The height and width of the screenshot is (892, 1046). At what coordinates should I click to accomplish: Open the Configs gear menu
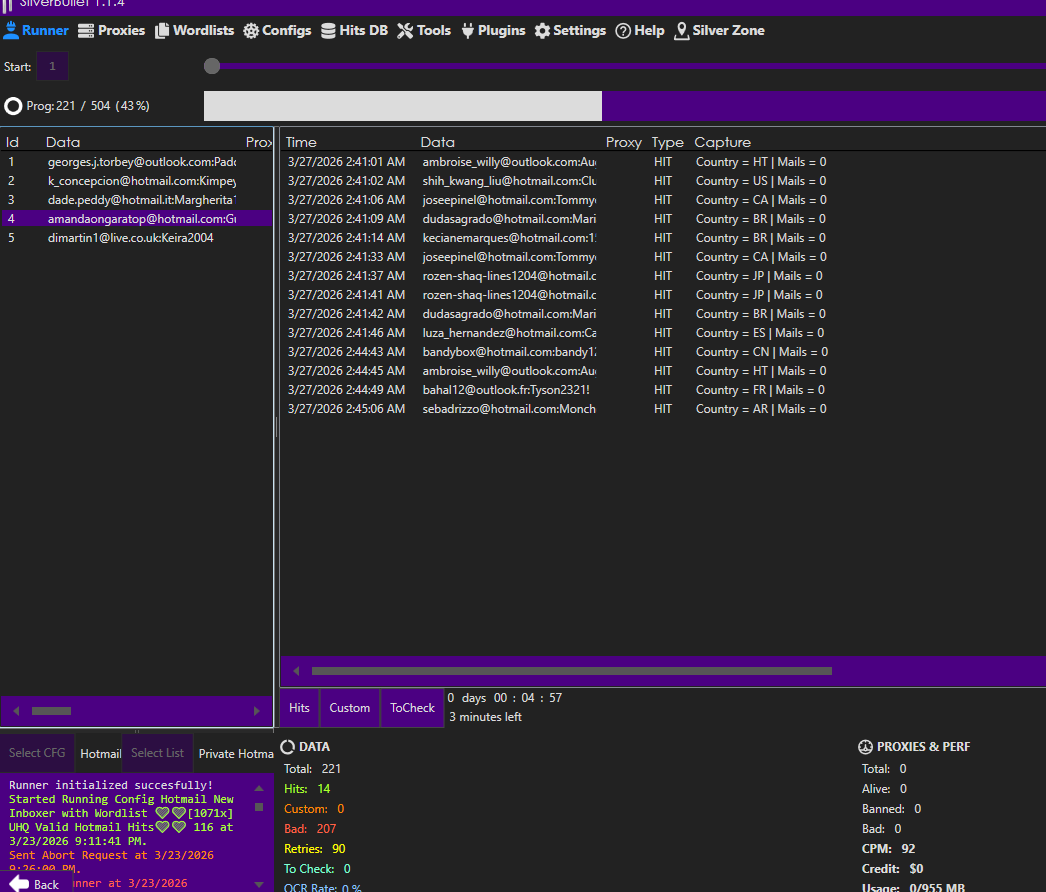pyautogui.click(x=277, y=31)
